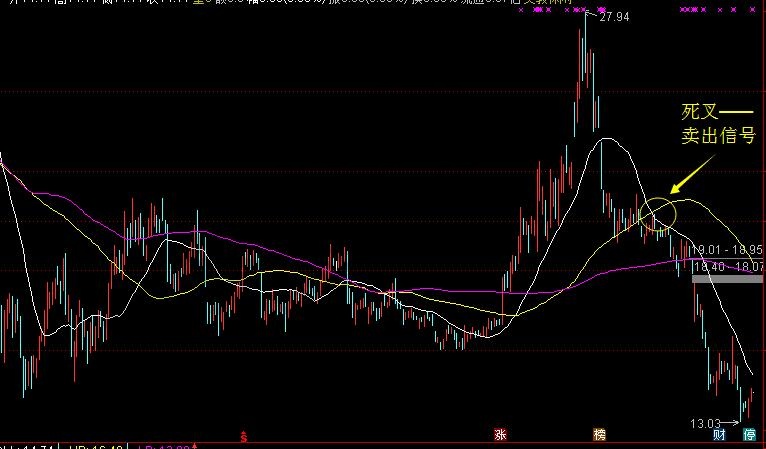Click the red 张 marker icon
Screen dimensions: 766x449
pos(499,435)
